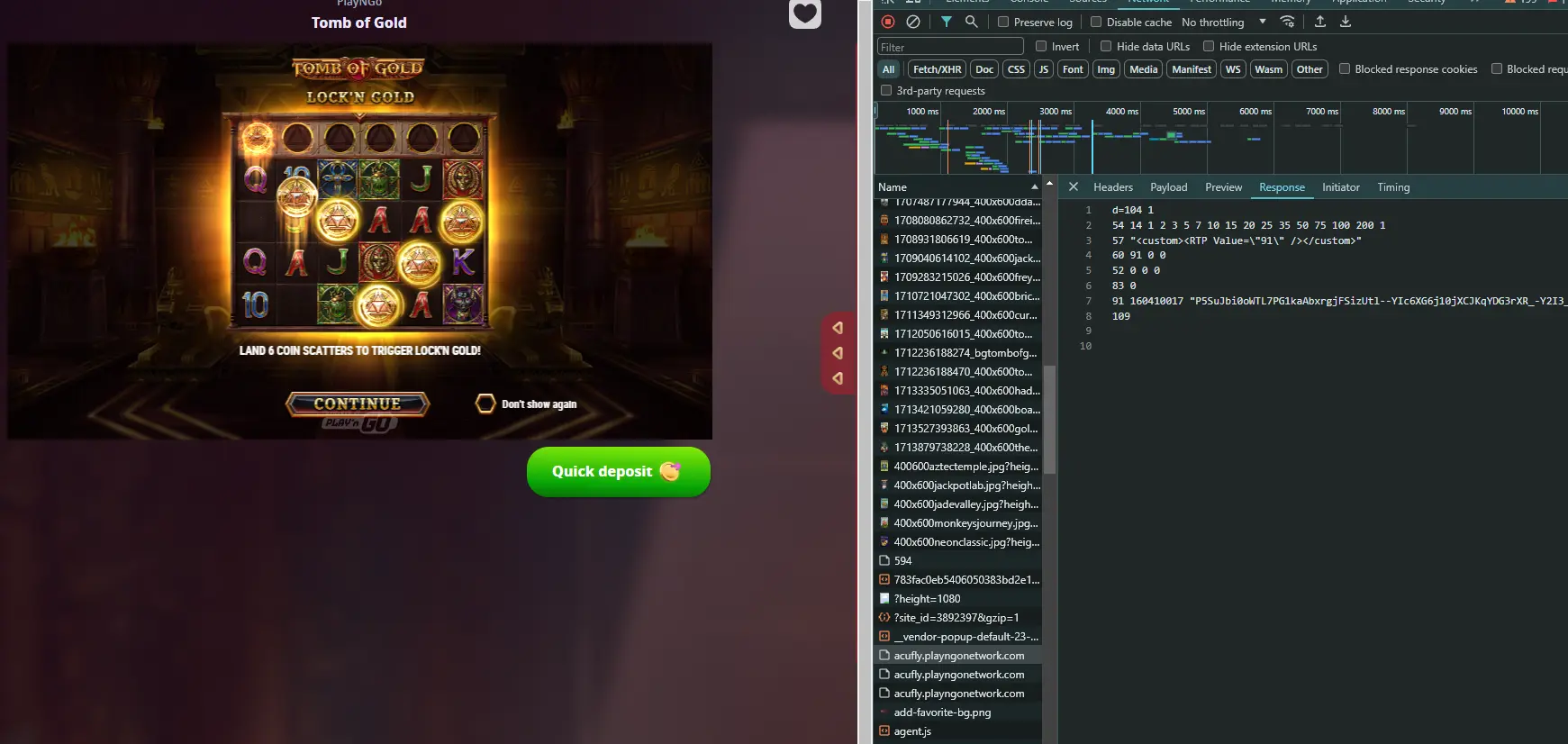Filter by Img requests

1106,69
